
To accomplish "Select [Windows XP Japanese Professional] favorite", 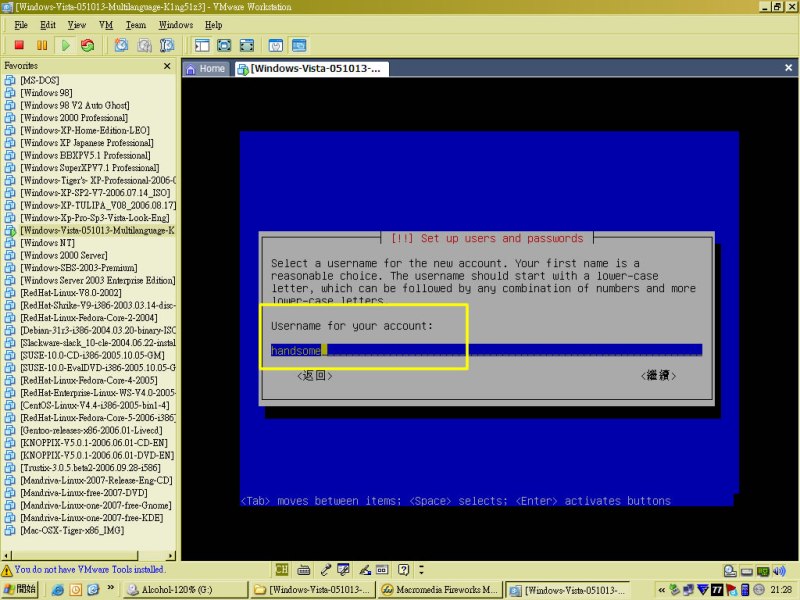I will 87,143.
